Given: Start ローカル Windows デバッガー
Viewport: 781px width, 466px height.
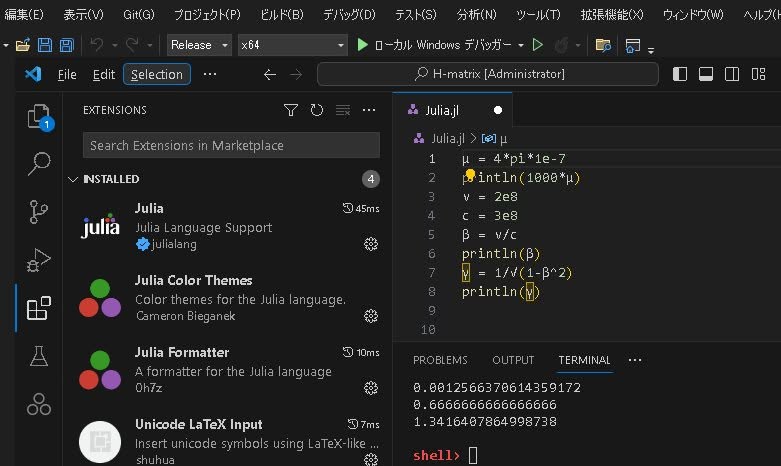Looking at the screenshot, I should coord(434,45).
